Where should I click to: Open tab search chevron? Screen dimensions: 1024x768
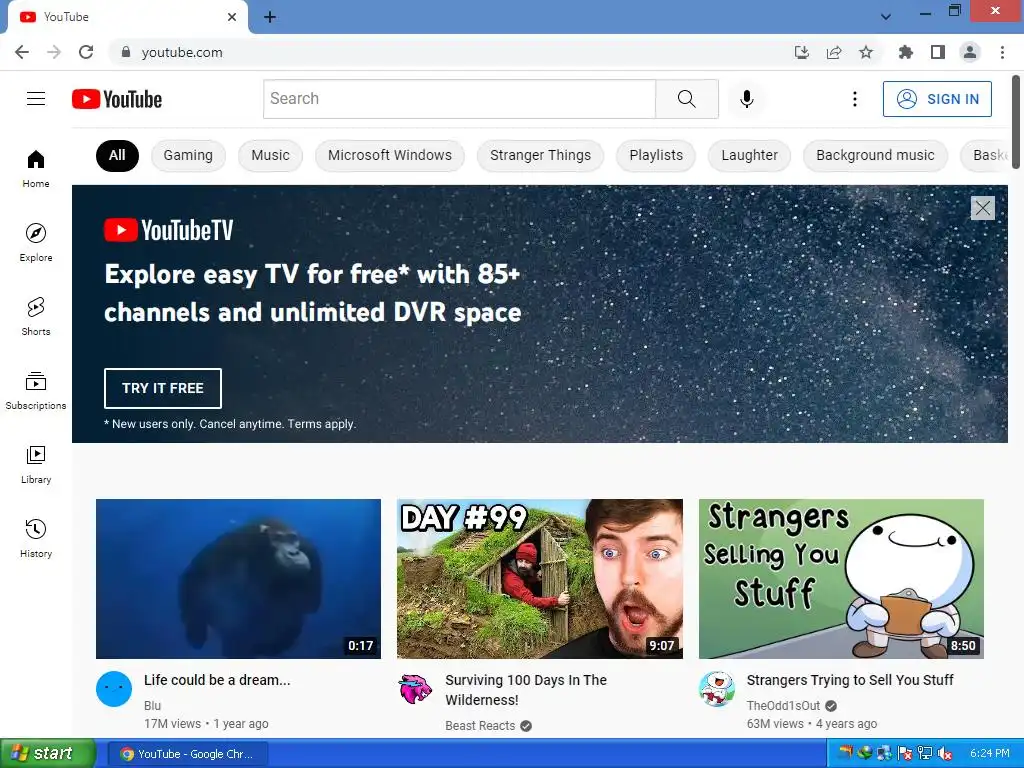tap(886, 16)
